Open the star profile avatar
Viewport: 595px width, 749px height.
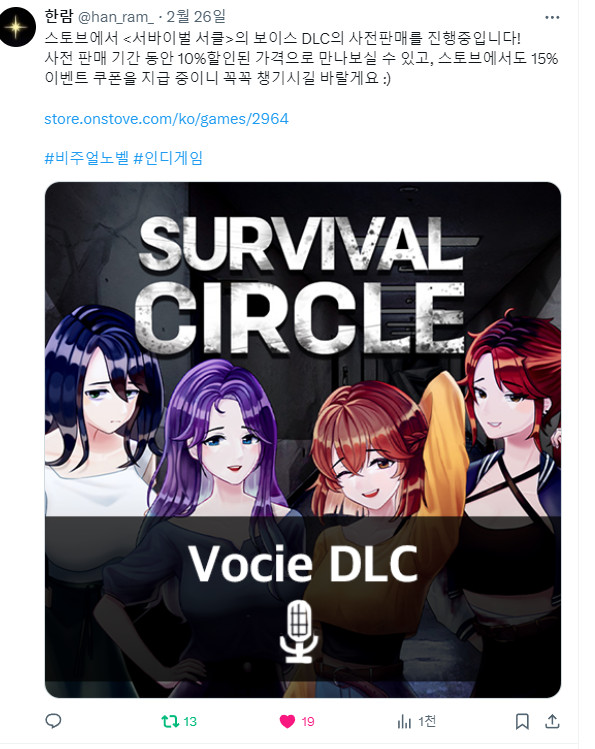point(17,27)
